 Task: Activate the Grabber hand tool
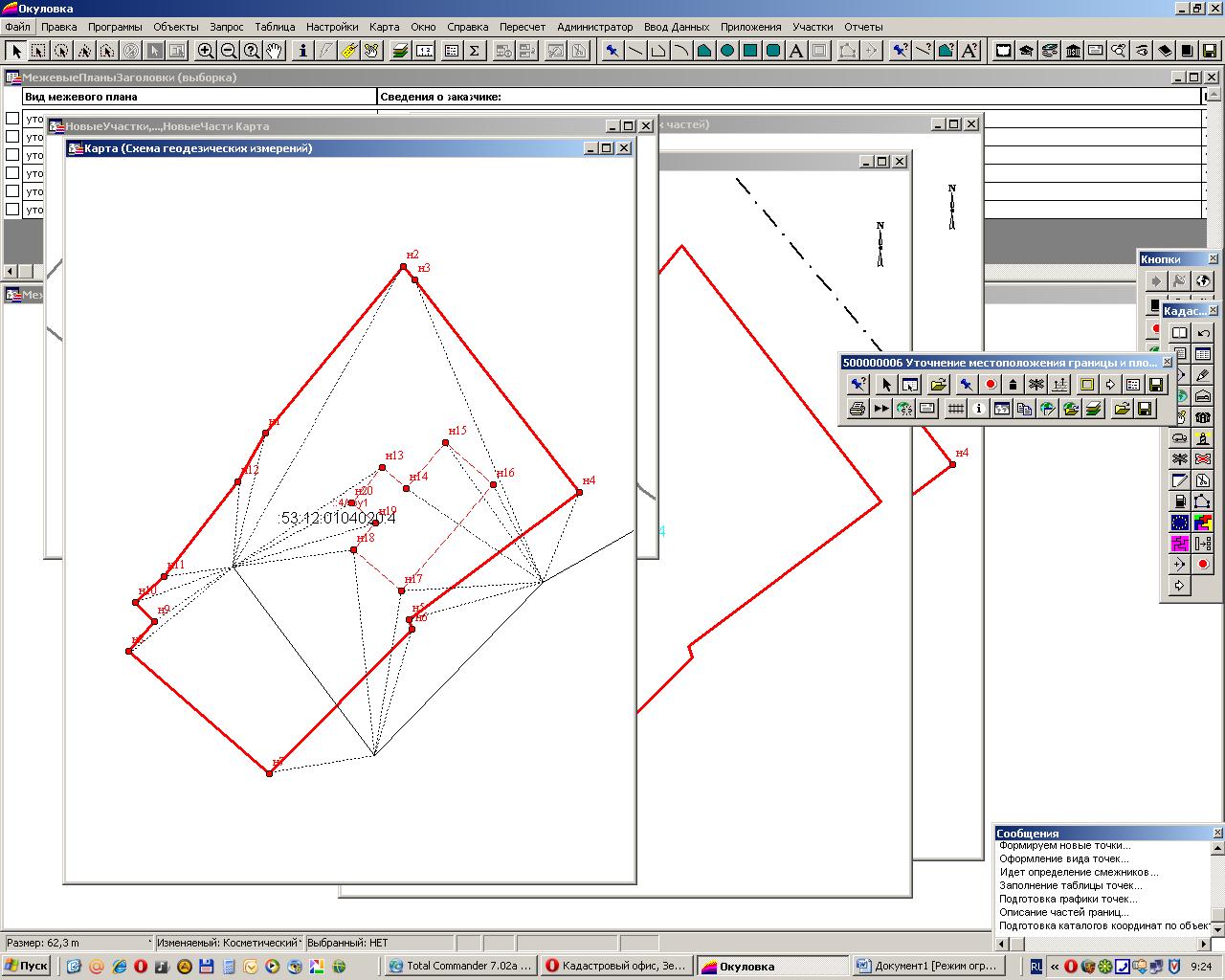pos(275,51)
